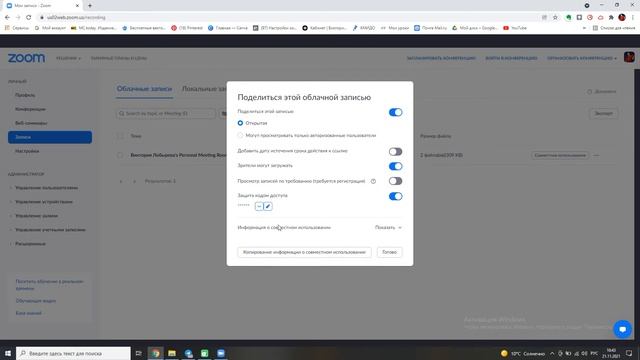Screen dimensions: 640x360
Task: Switch to 'Облачные записи' tab
Action: [144, 89]
